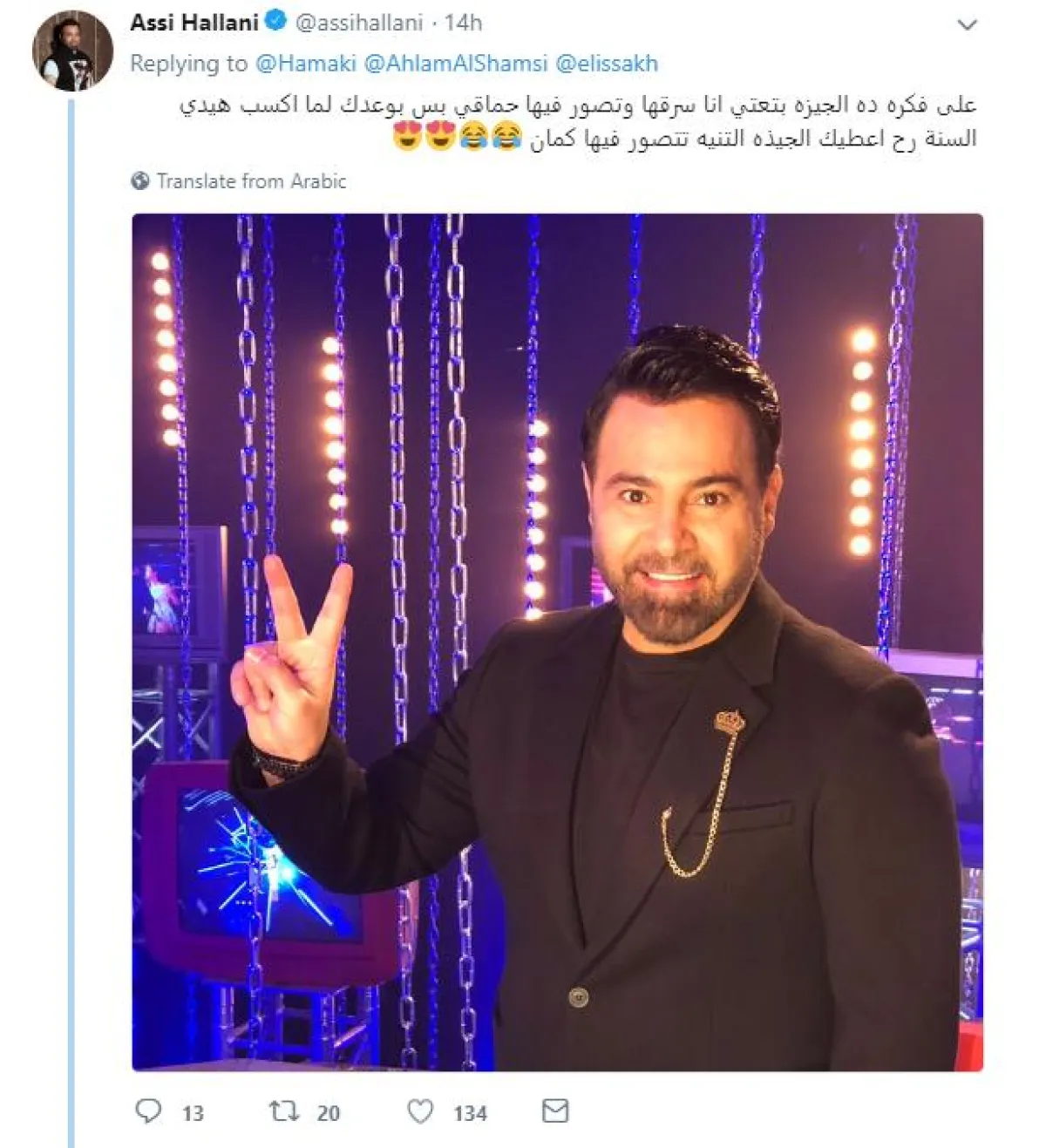Retweet this tweet using the arrows icon
The height and width of the screenshot is (1148, 1046).
284,1111
